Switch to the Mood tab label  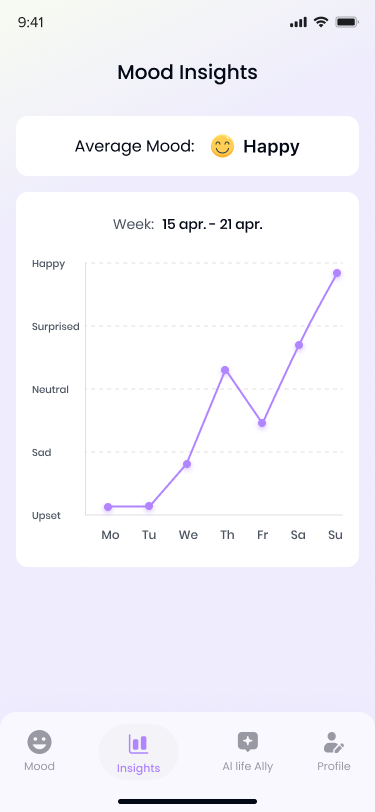[39, 766]
